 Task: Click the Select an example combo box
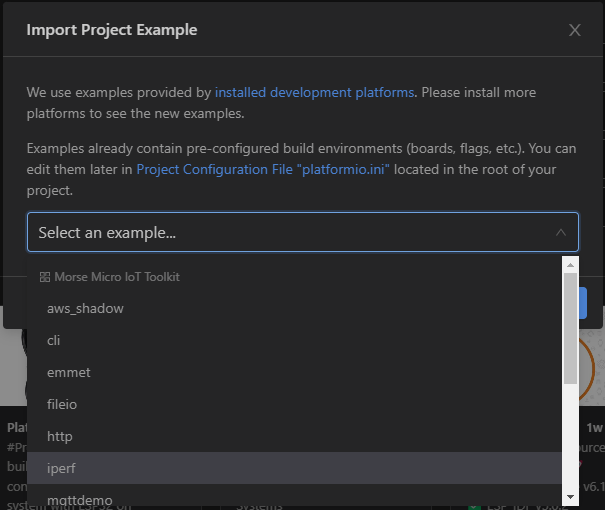(290, 232)
